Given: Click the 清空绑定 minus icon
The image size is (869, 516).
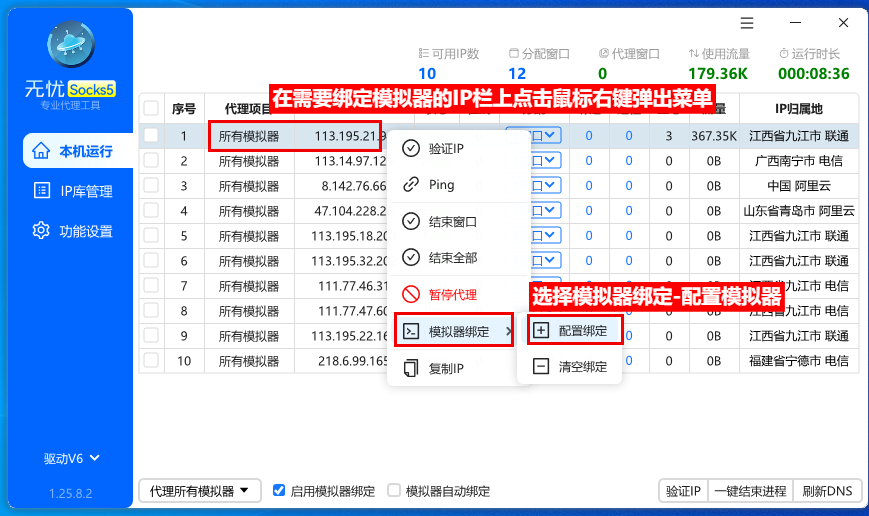Looking at the screenshot, I should coord(541,367).
